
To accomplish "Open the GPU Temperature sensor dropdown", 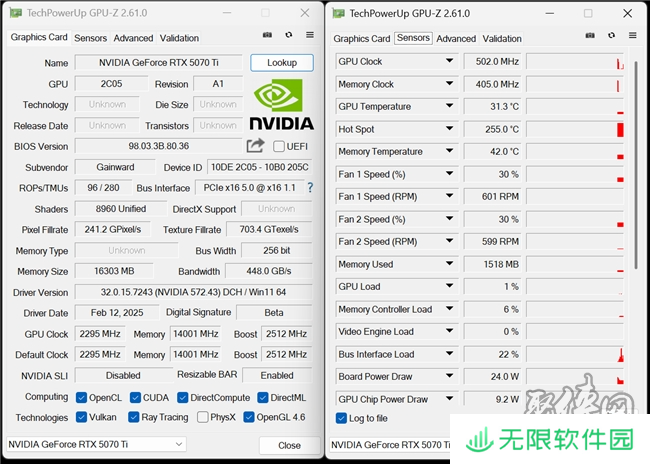I will click(x=449, y=106).
